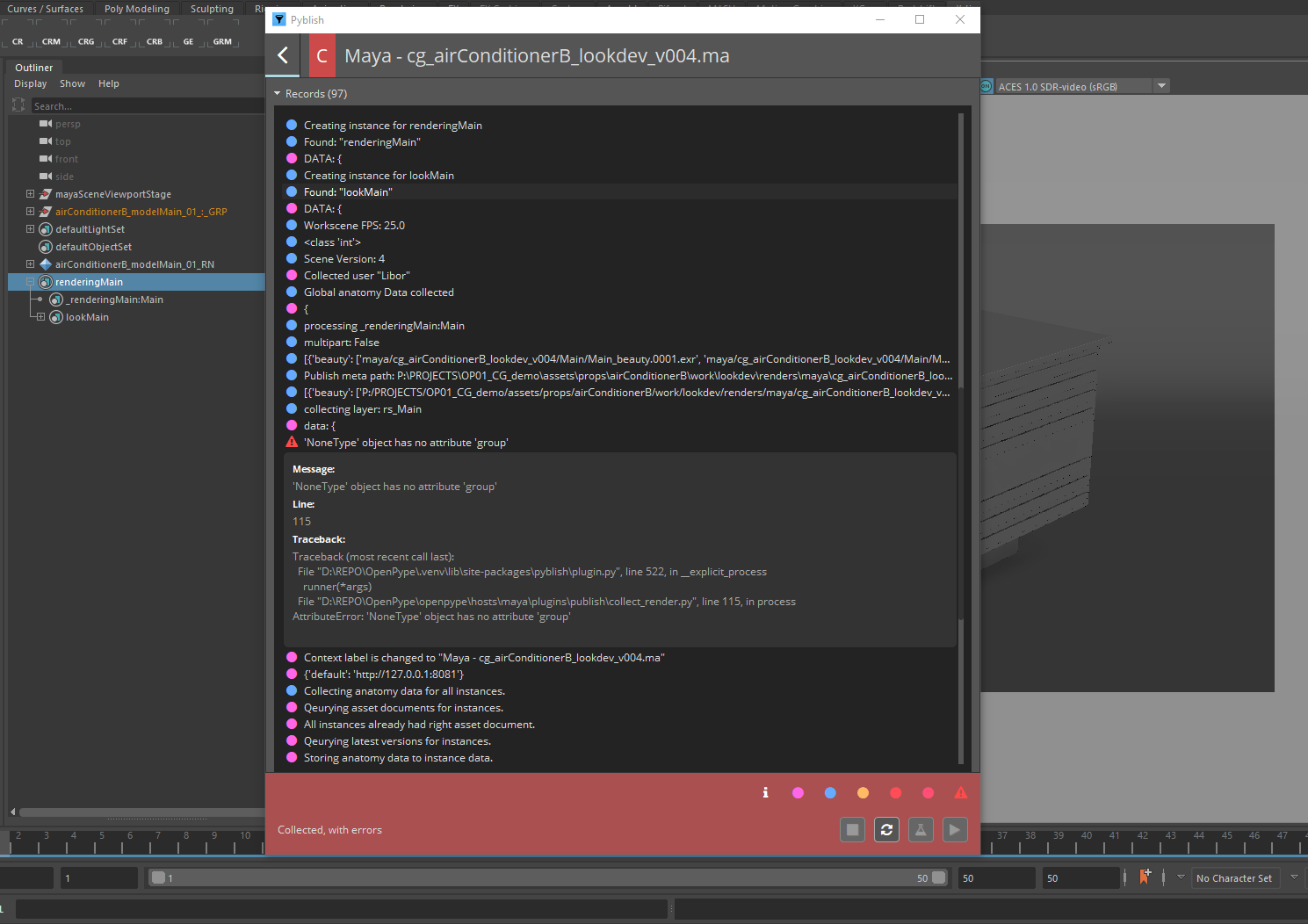Image resolution: width=1308 pixels, height=924 pixels.
Task: Click the Outliner filter icon beside search
Action: 18,105
